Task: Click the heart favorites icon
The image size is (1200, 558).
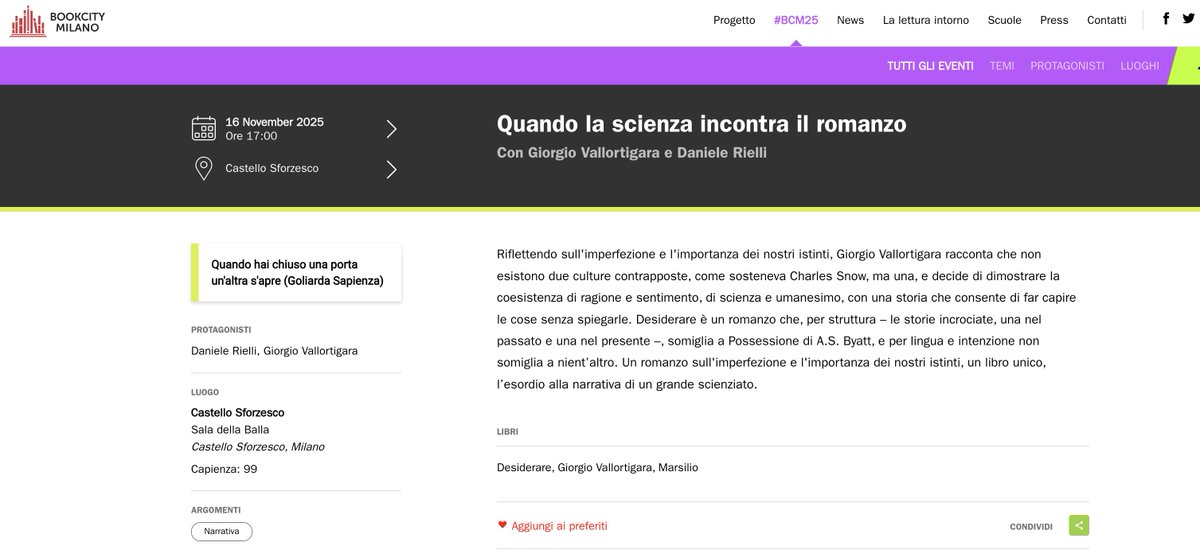Action: (x=502, y=525)
